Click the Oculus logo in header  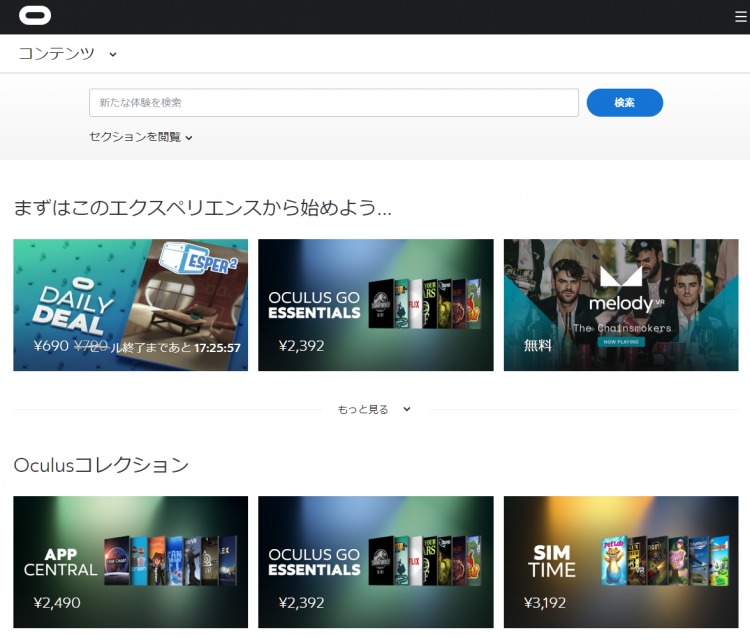click(35, 16)
